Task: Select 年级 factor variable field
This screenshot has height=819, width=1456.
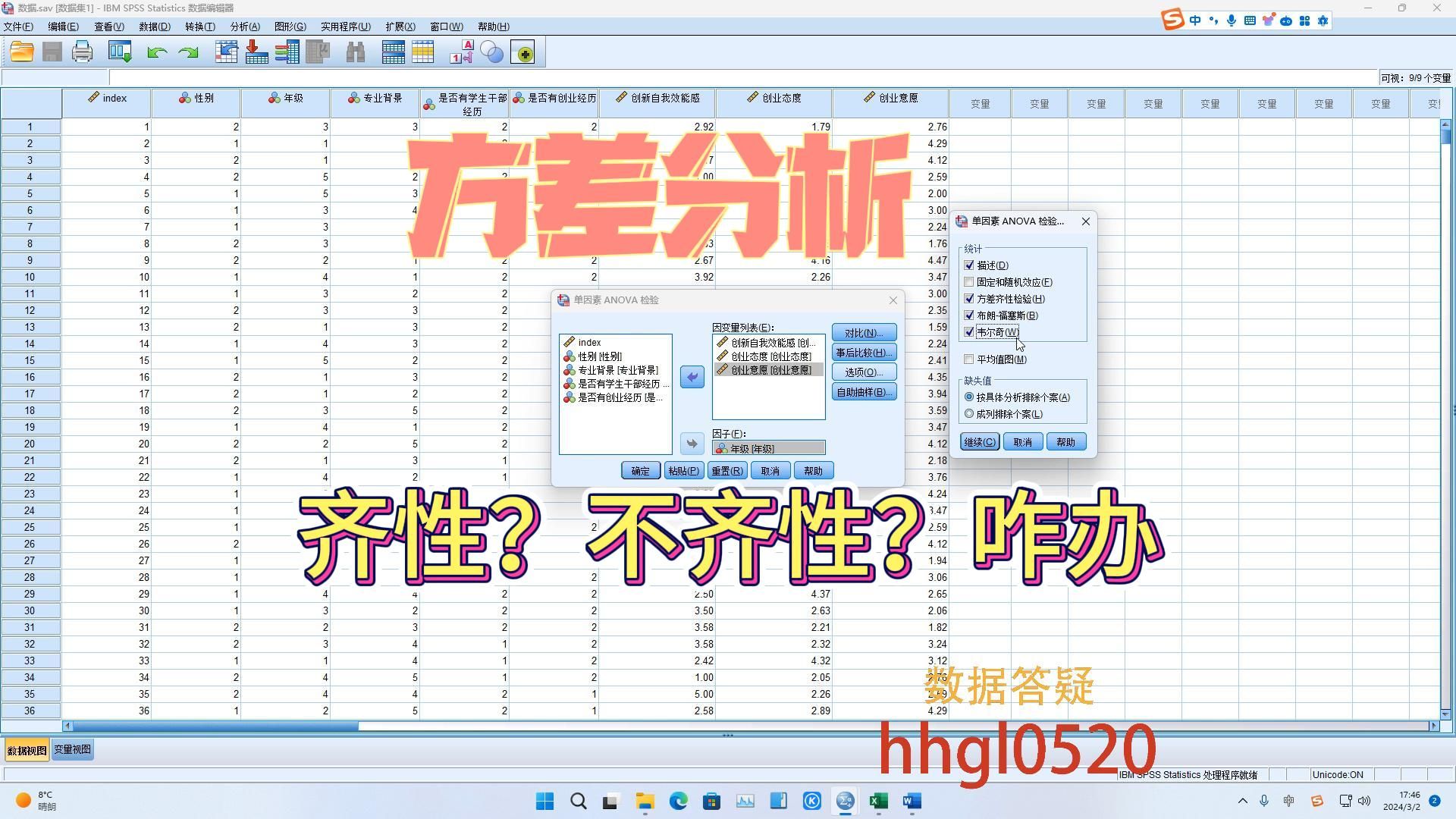Action: pos(768,448)
